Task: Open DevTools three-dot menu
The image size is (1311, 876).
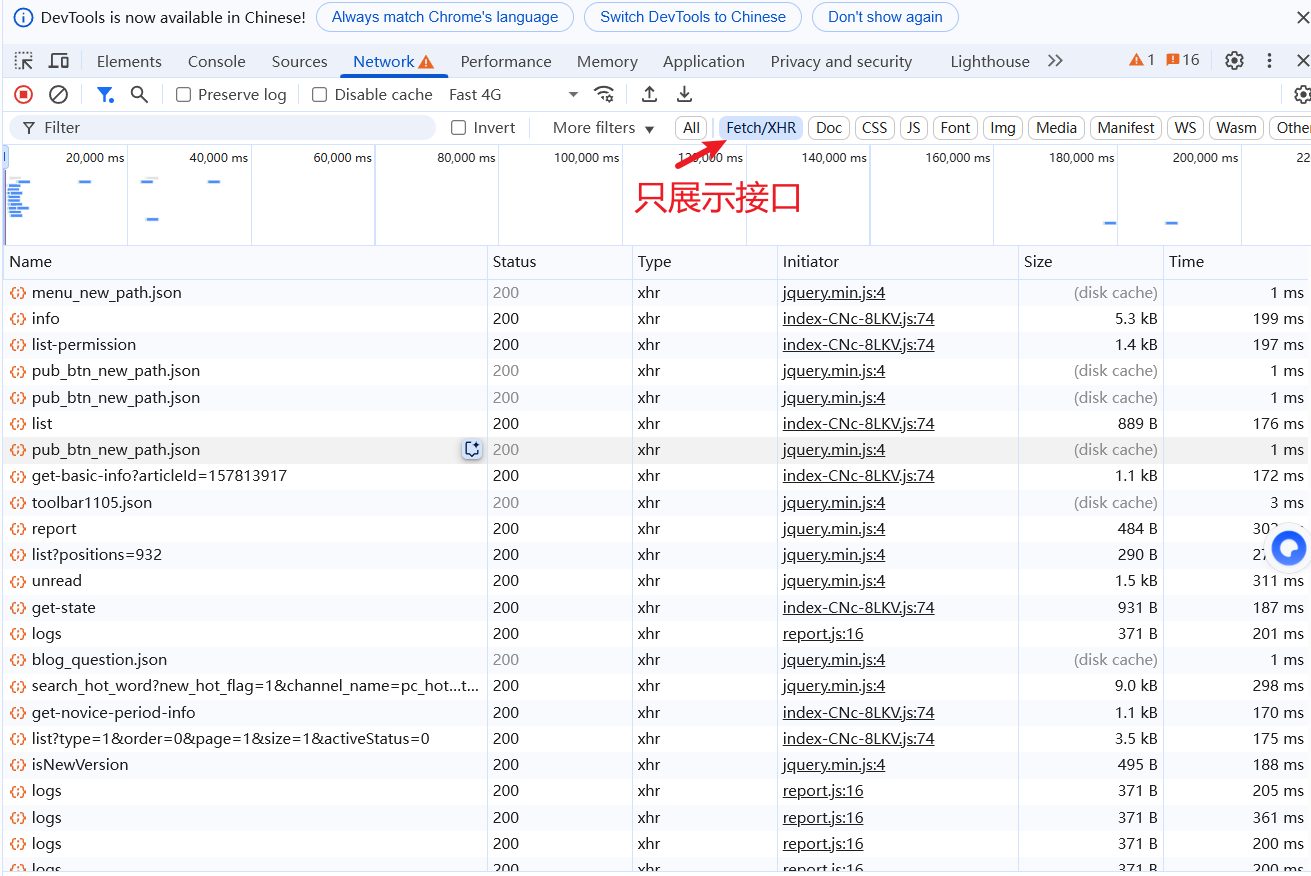Action: coord(1270,61)
